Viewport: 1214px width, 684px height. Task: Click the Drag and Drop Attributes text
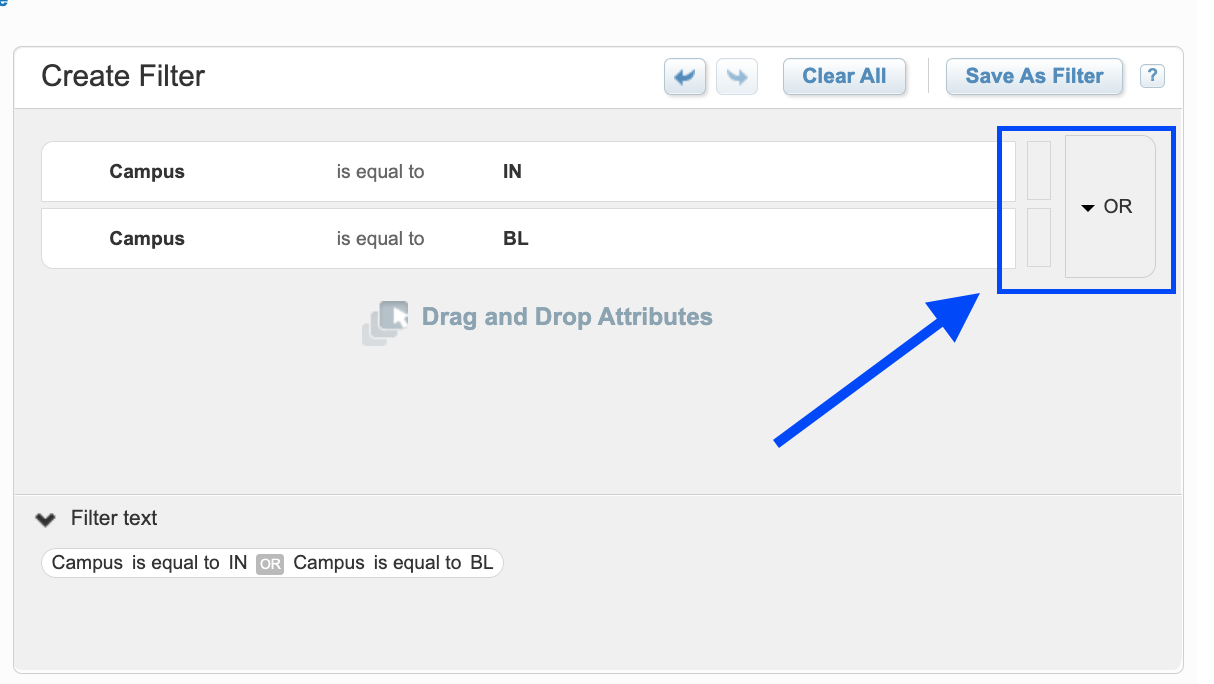[x=567, y=317]
